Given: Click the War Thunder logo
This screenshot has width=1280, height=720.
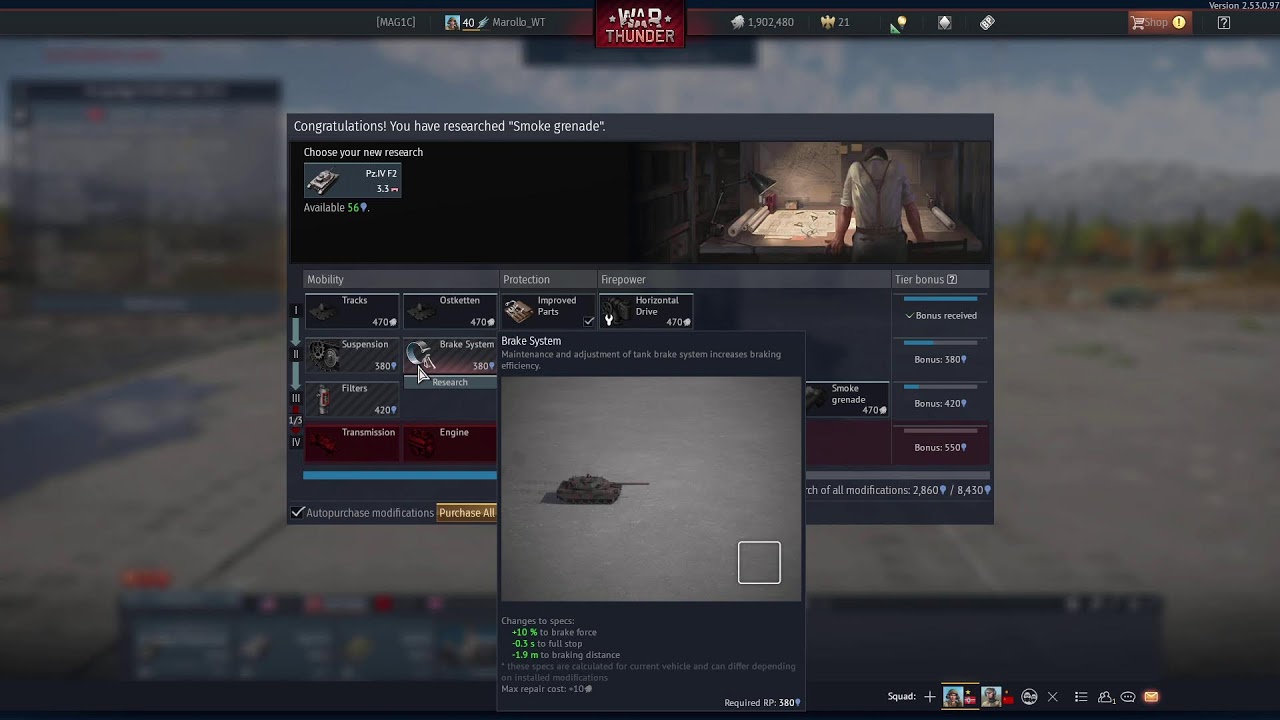Looking at the screenshot, I should click(x=640, y=25).
